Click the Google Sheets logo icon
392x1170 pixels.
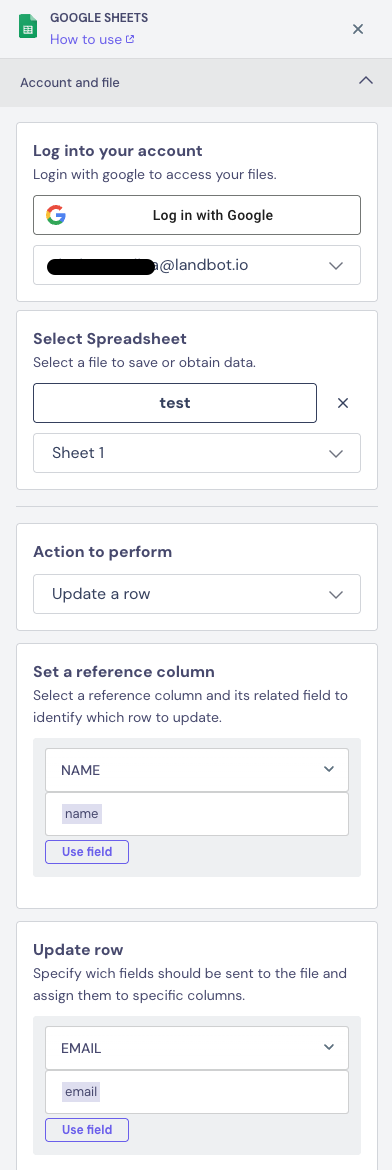28,28
